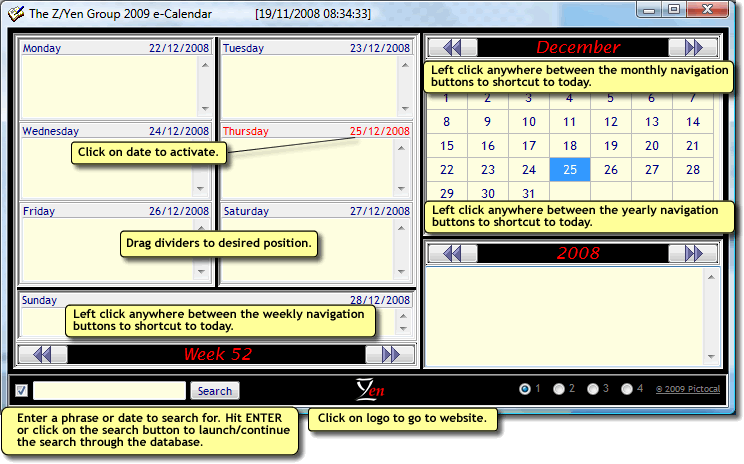Image resolution: width=744 pixels, height=464 pixels.
Task: Click scroll down arrow in Monday notes
Action: click(x=205, y=109)
